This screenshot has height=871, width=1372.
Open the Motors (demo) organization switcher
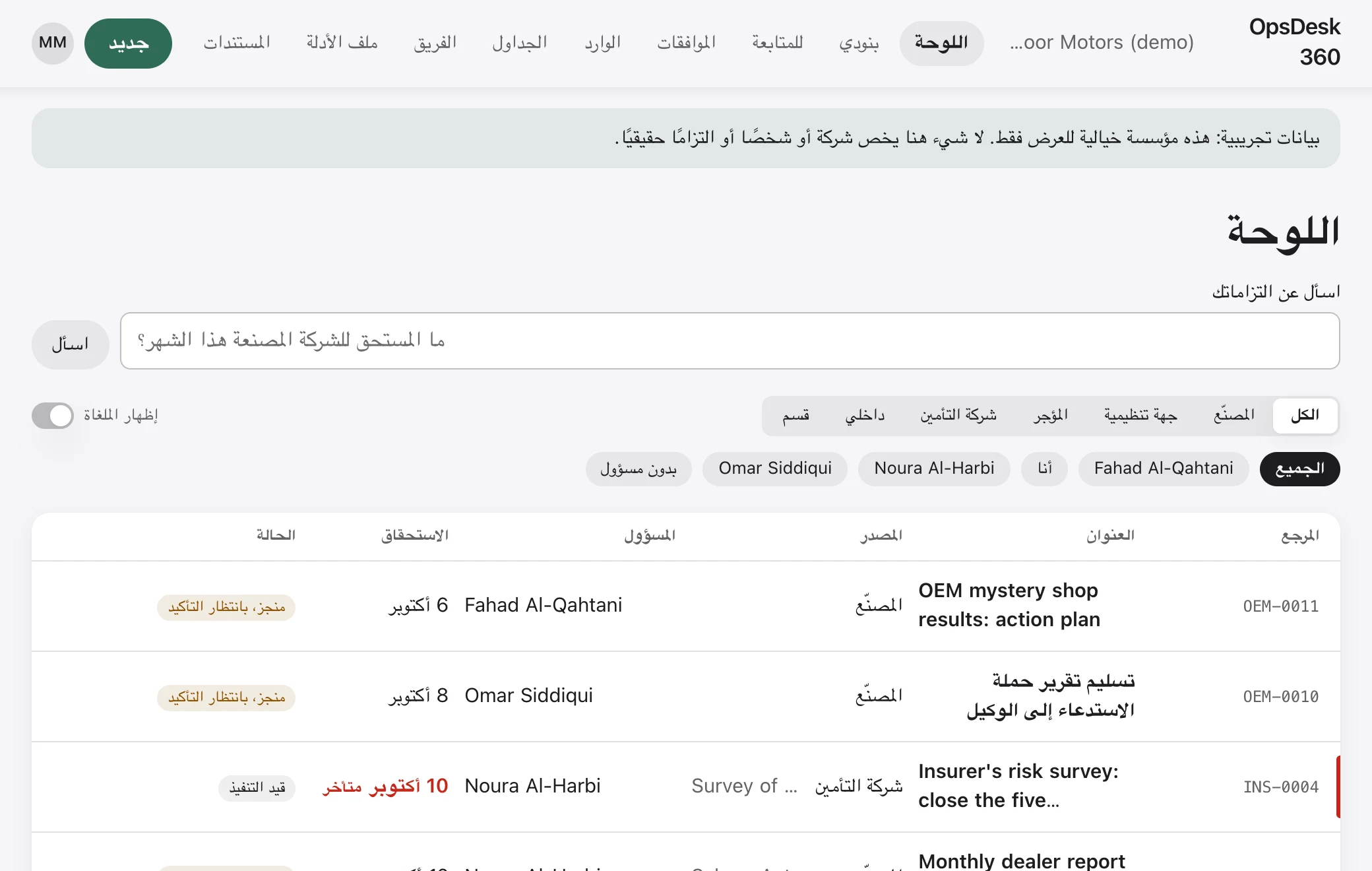click(x=1102, y=43)
